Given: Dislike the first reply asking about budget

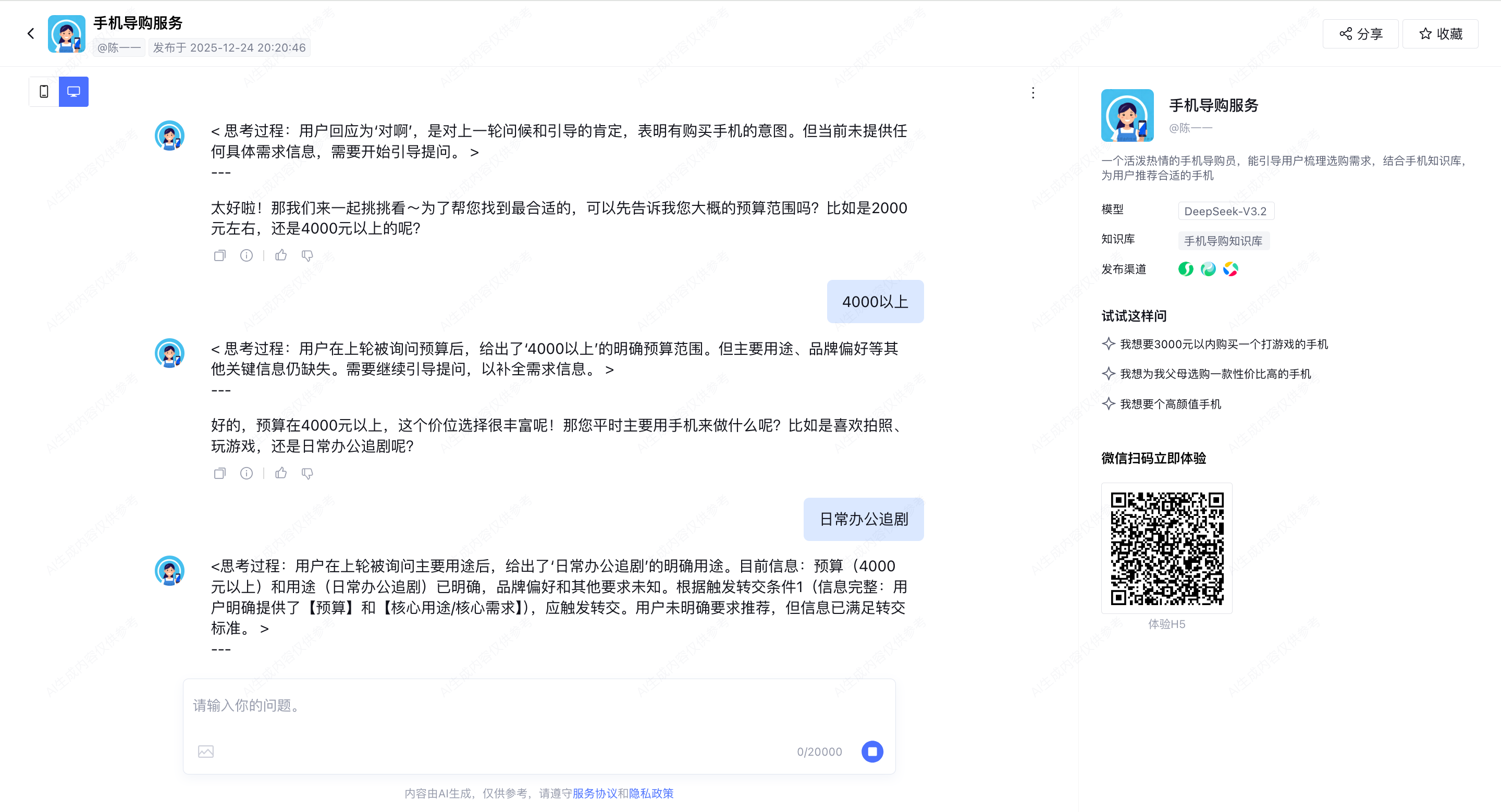Looking at the screenshot, I should (307, 255).
